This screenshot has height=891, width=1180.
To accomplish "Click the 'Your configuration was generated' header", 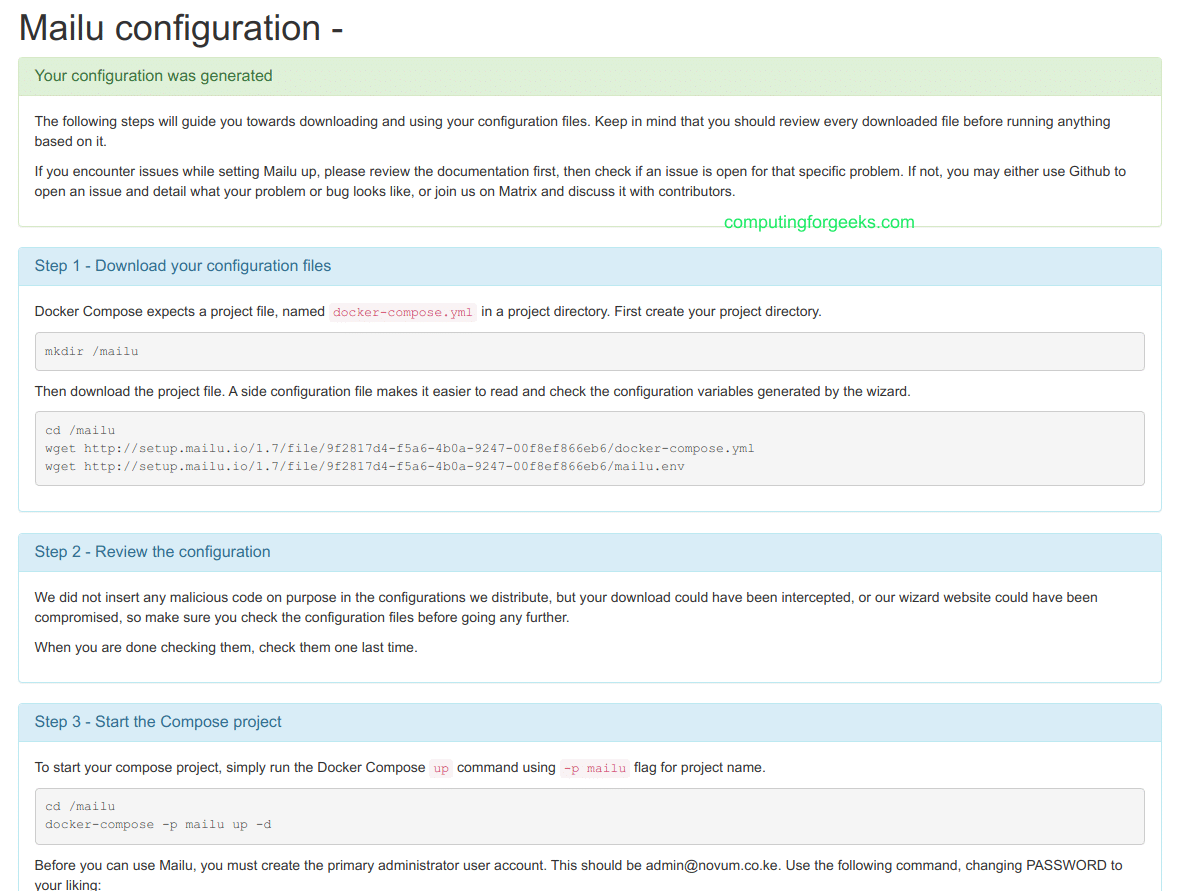I will pos(153,76).
